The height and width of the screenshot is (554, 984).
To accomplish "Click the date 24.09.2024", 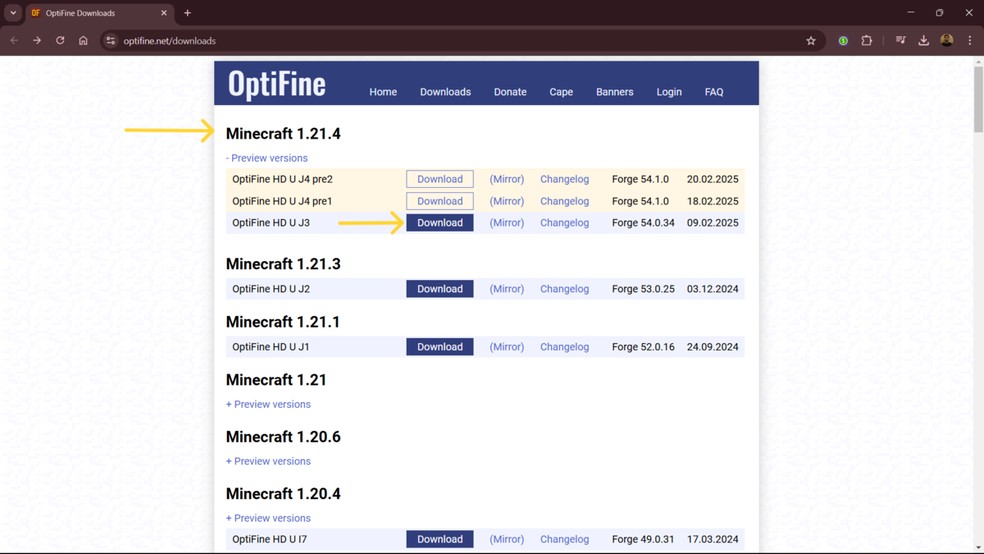I will pos(712,347).
